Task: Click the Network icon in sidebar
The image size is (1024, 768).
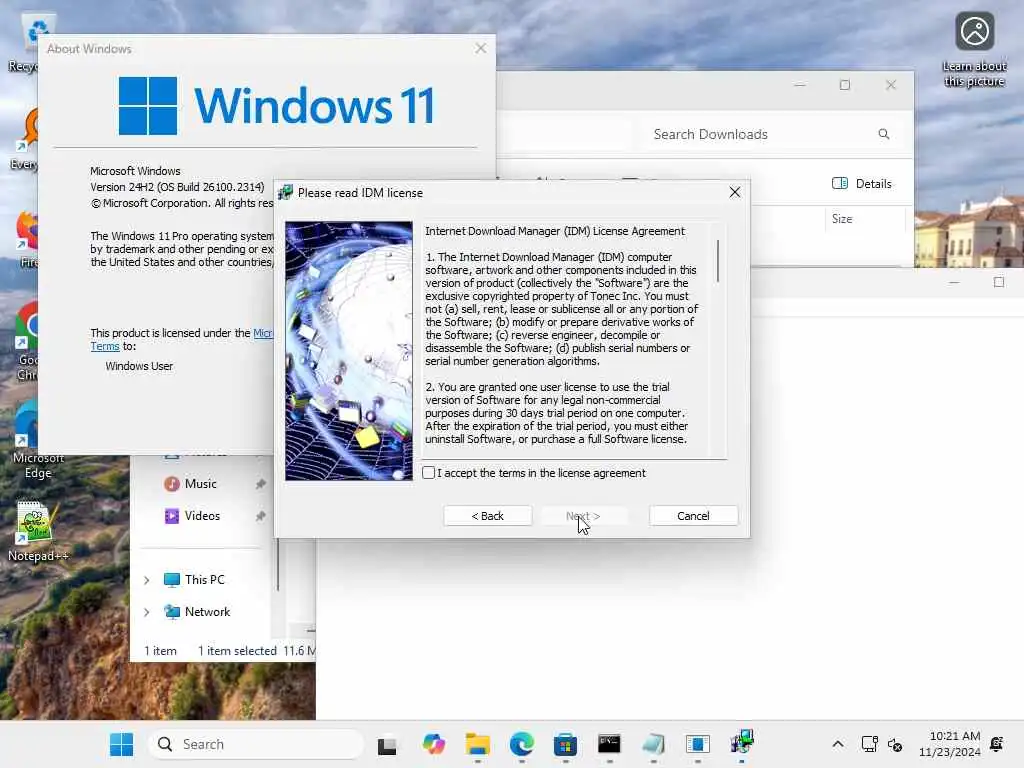Action: [172, 612]
